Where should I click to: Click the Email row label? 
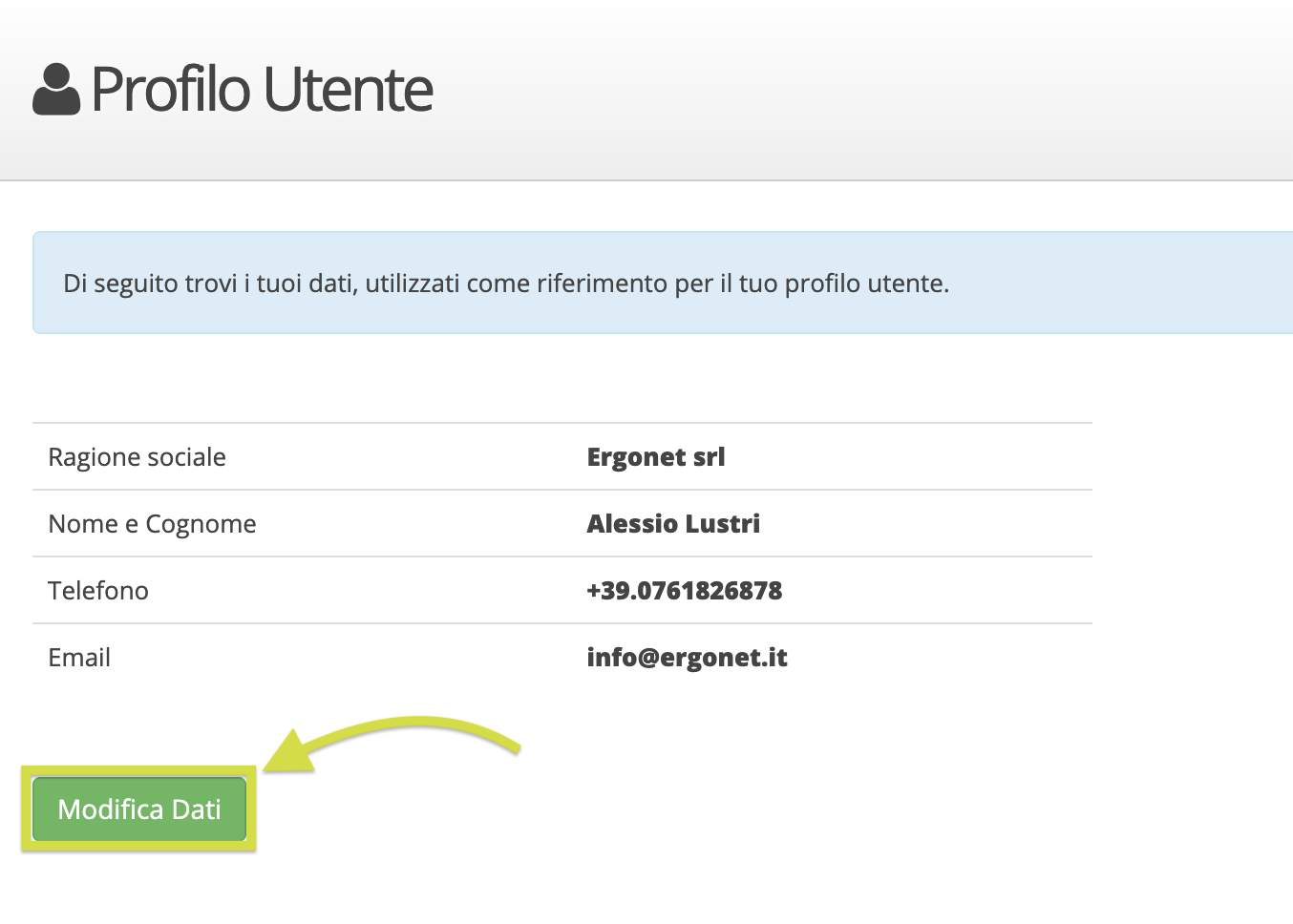[79, 657]
